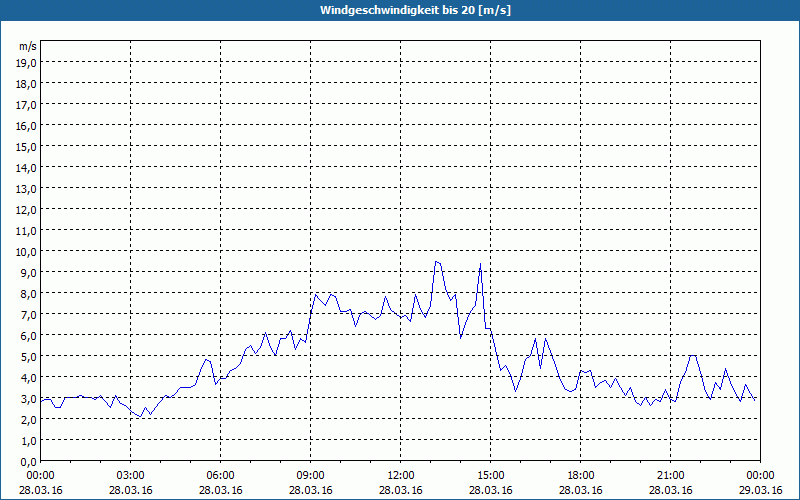Click the 15,0 y-axis label

[27, 147]
